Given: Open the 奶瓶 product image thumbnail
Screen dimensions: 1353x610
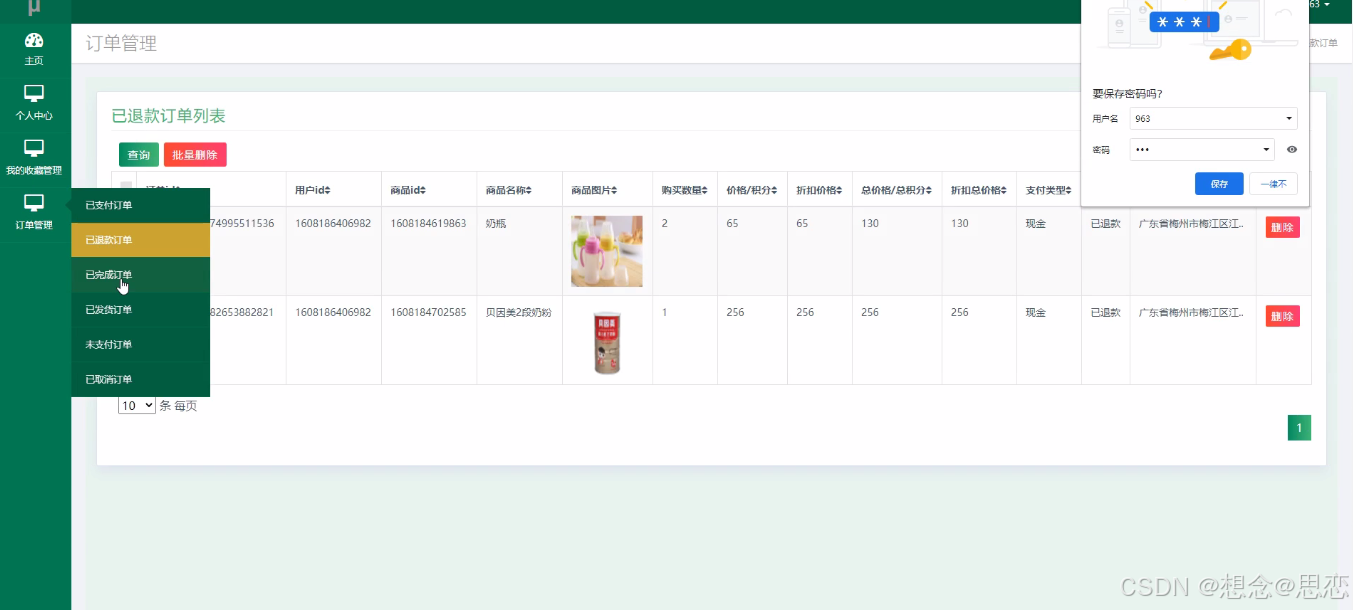Looking at the screenshot, I should click(607, 251).
